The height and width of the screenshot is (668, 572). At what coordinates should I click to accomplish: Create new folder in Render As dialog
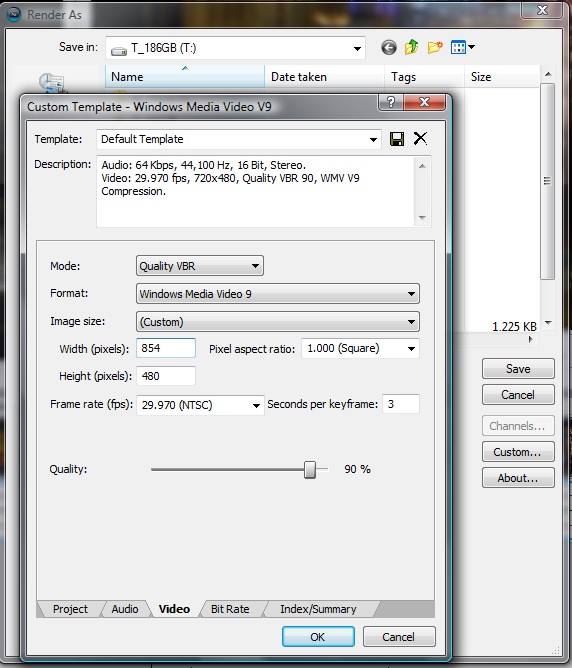point(435,47)
